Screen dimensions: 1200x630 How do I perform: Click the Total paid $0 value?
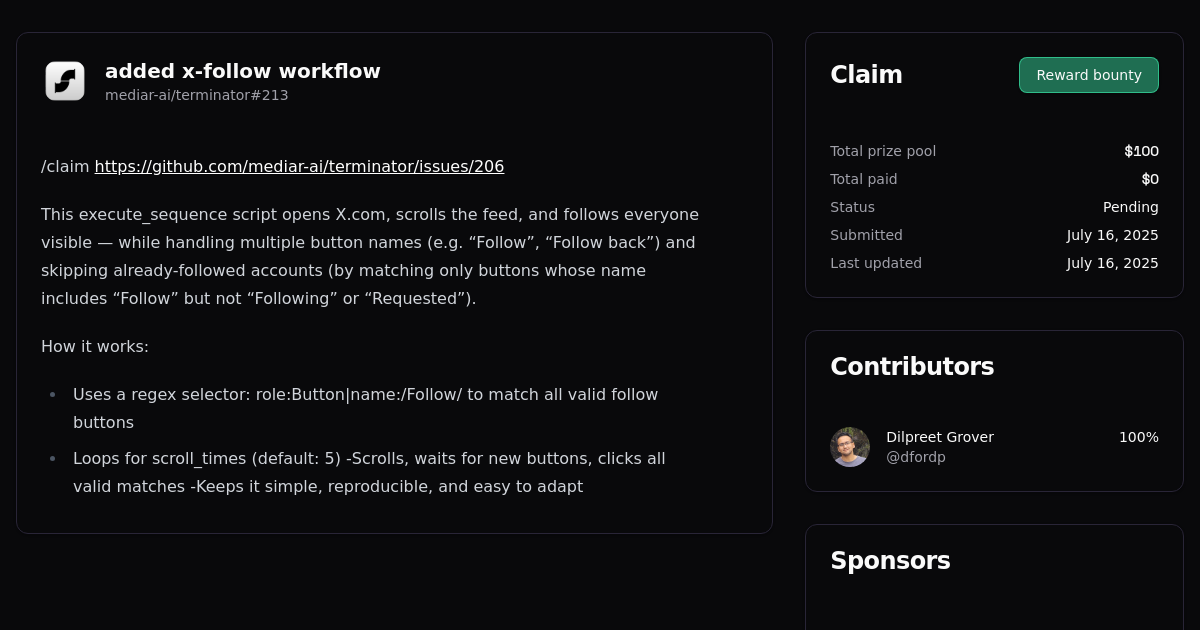1151,179
